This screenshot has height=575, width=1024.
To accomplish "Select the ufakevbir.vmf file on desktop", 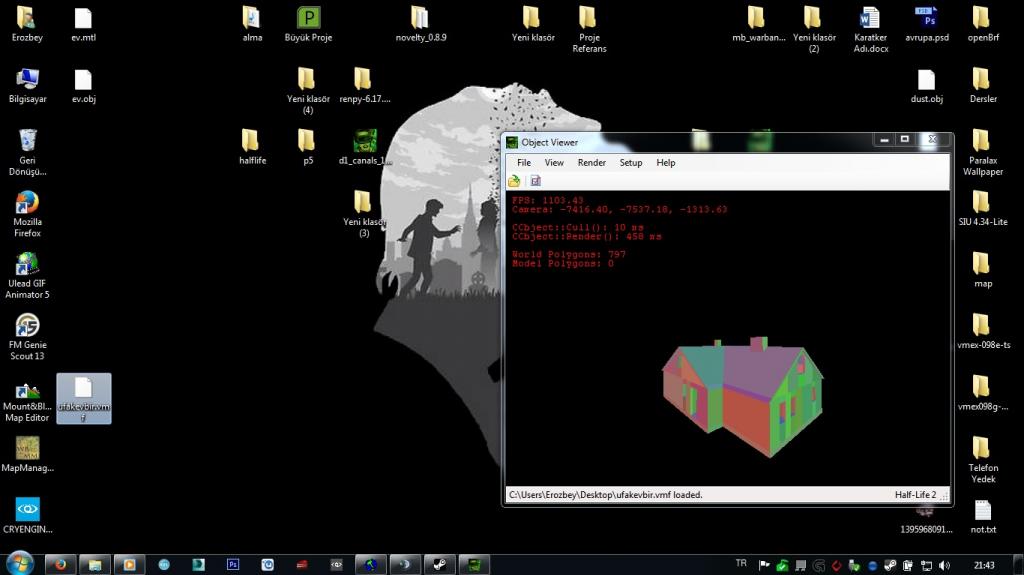I will click(84, 398).
